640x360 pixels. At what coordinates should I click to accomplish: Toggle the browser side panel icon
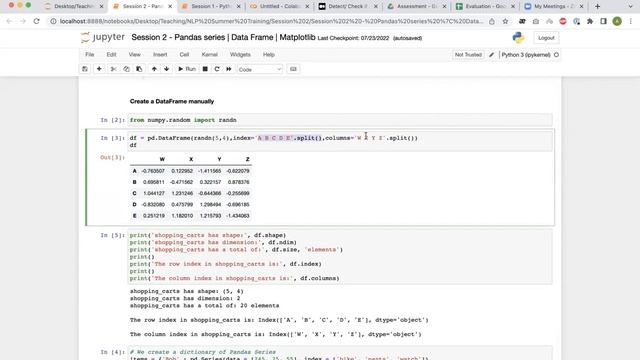point(603,21)
